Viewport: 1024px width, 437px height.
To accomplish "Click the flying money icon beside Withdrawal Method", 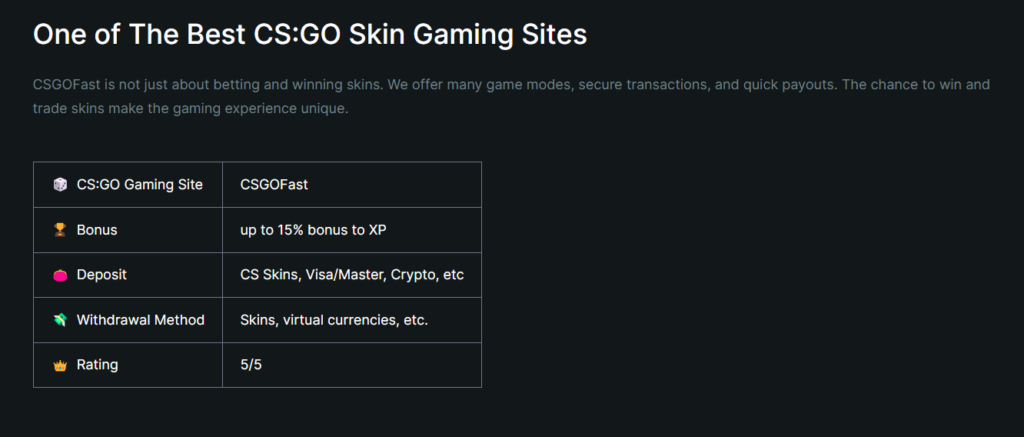I will click(x=59, y=320).
